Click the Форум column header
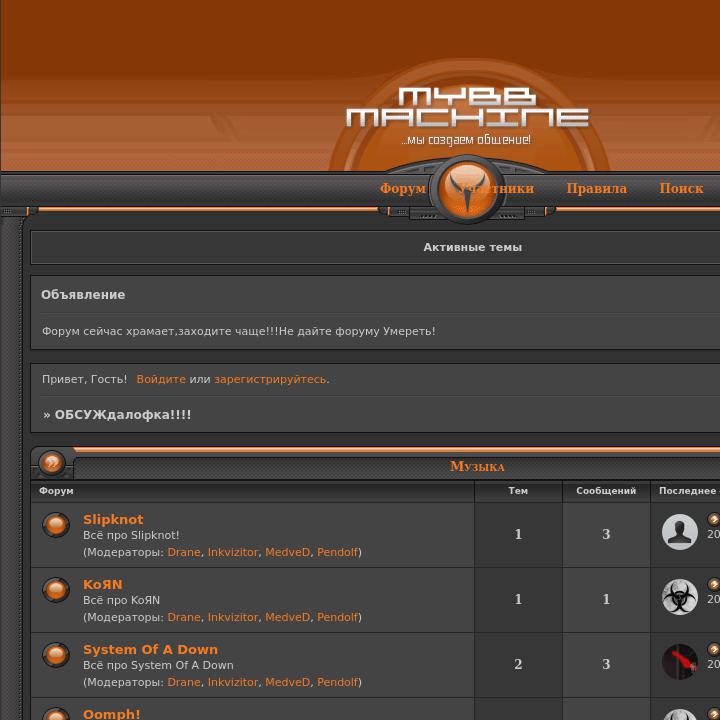Image resolution: width=720 pixels, height=720 pixels. click(56, 491)
